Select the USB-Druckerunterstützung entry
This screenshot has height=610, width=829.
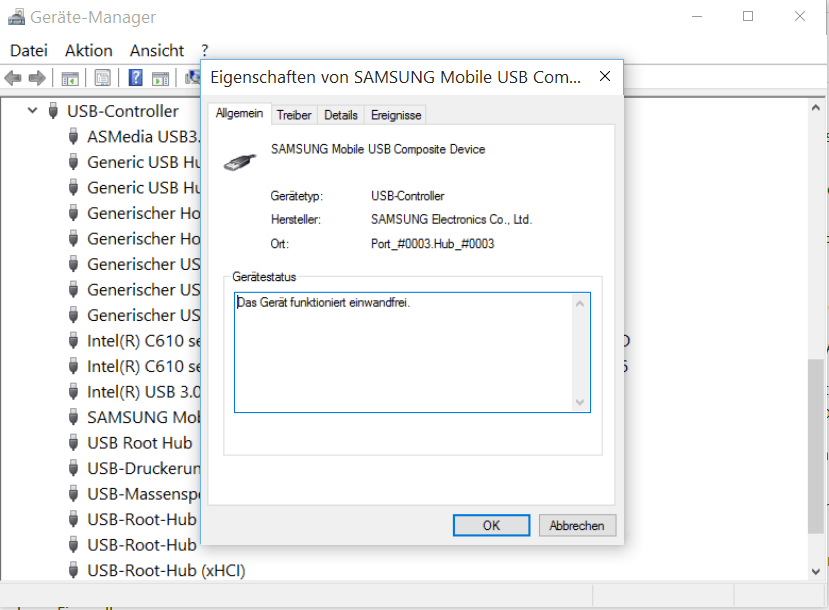tap(144, 468)
